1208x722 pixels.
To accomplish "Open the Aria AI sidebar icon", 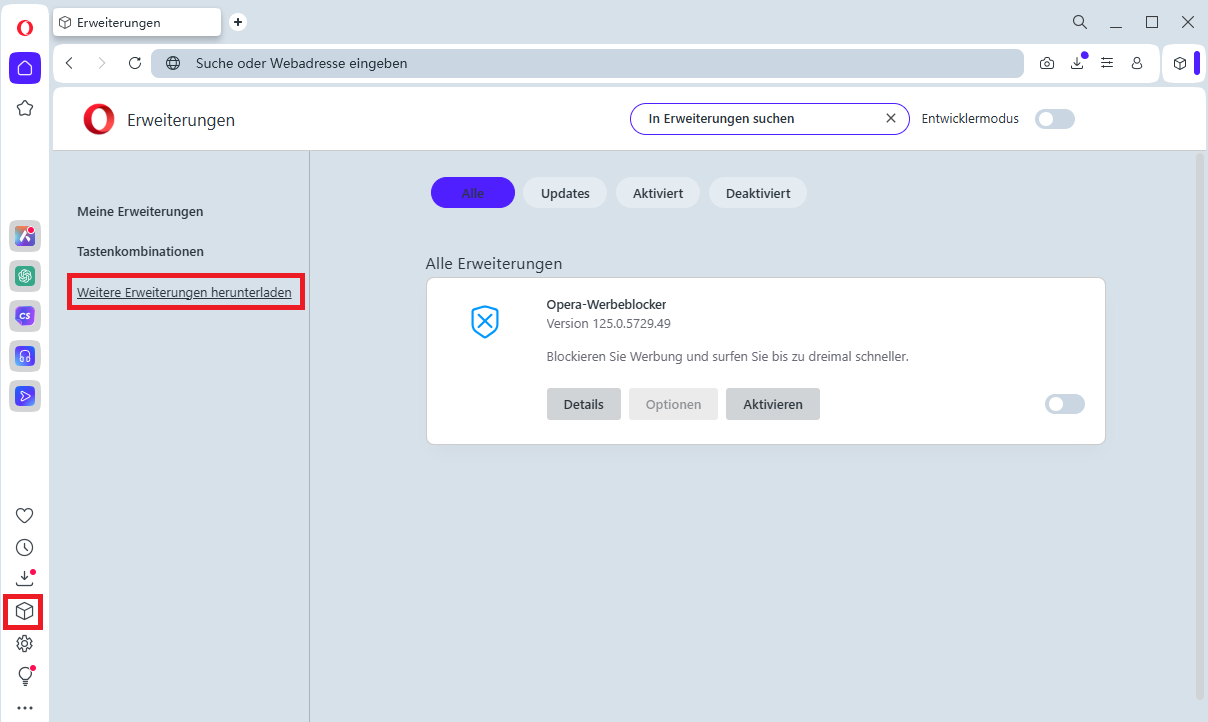I will [25, 236].
